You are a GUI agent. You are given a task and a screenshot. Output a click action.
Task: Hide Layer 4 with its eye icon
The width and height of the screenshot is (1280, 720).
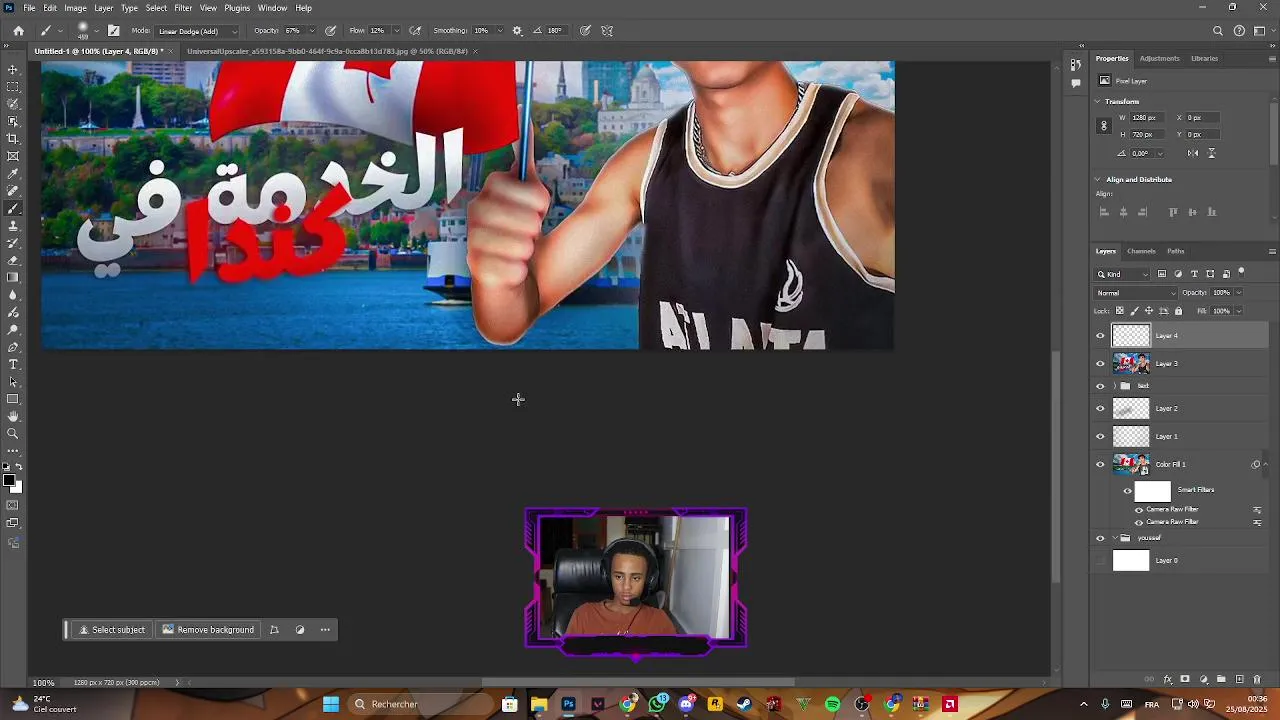pyautogui.click(x=1100, y=336)
